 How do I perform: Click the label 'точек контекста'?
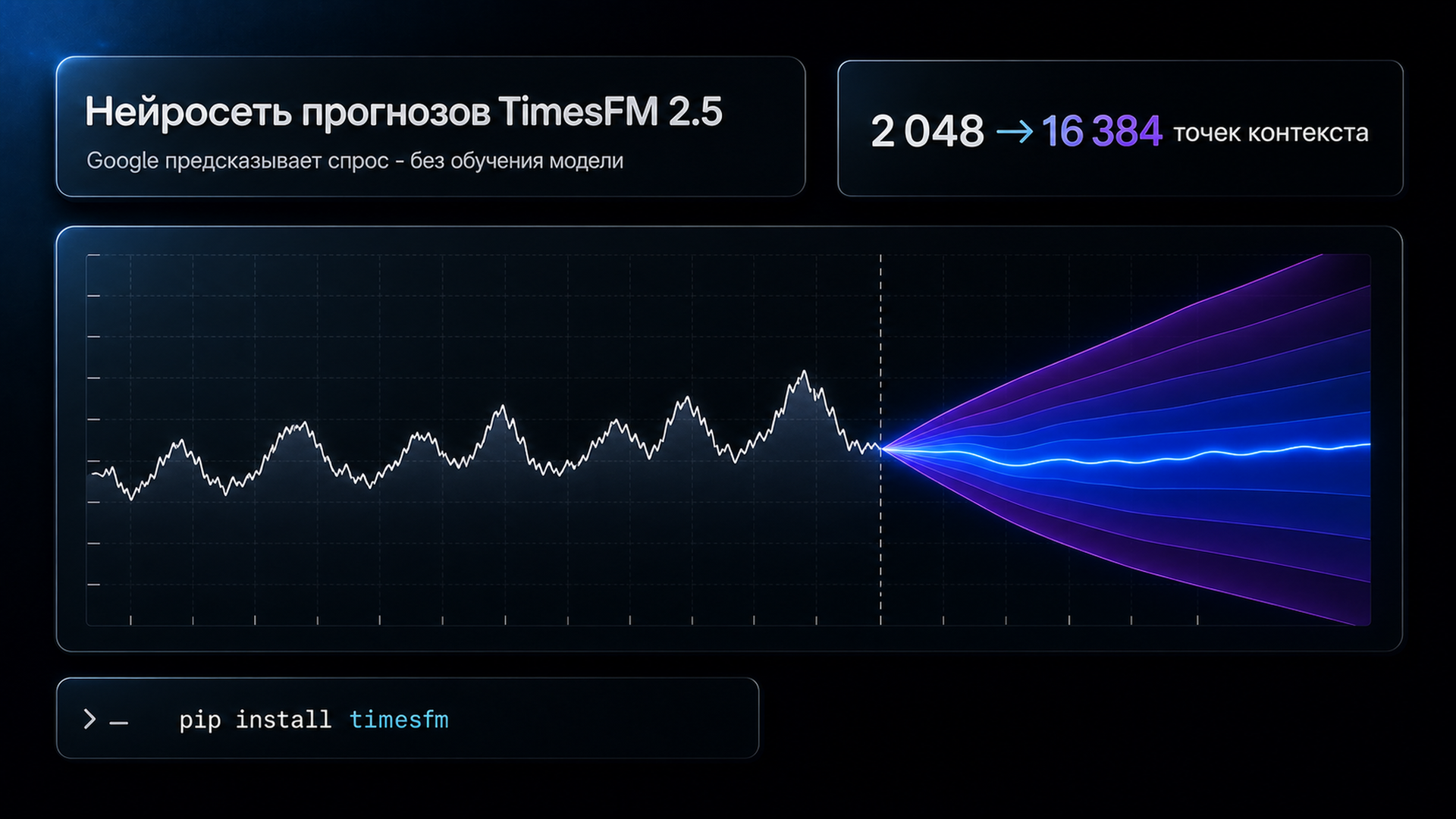(x=1271, y=133)
